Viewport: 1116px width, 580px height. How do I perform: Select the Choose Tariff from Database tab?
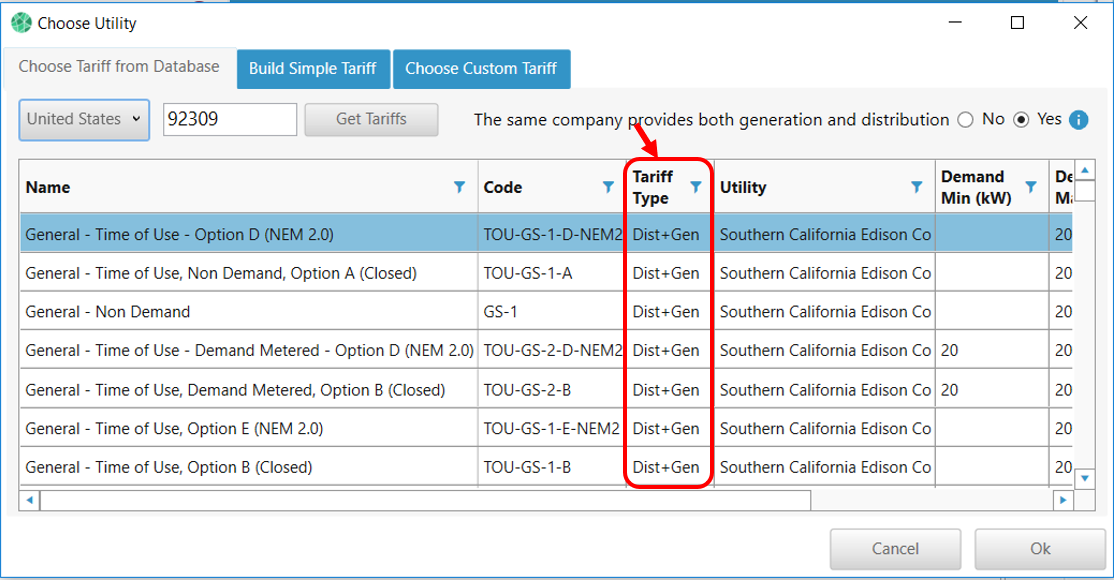(x=119, y=67)
